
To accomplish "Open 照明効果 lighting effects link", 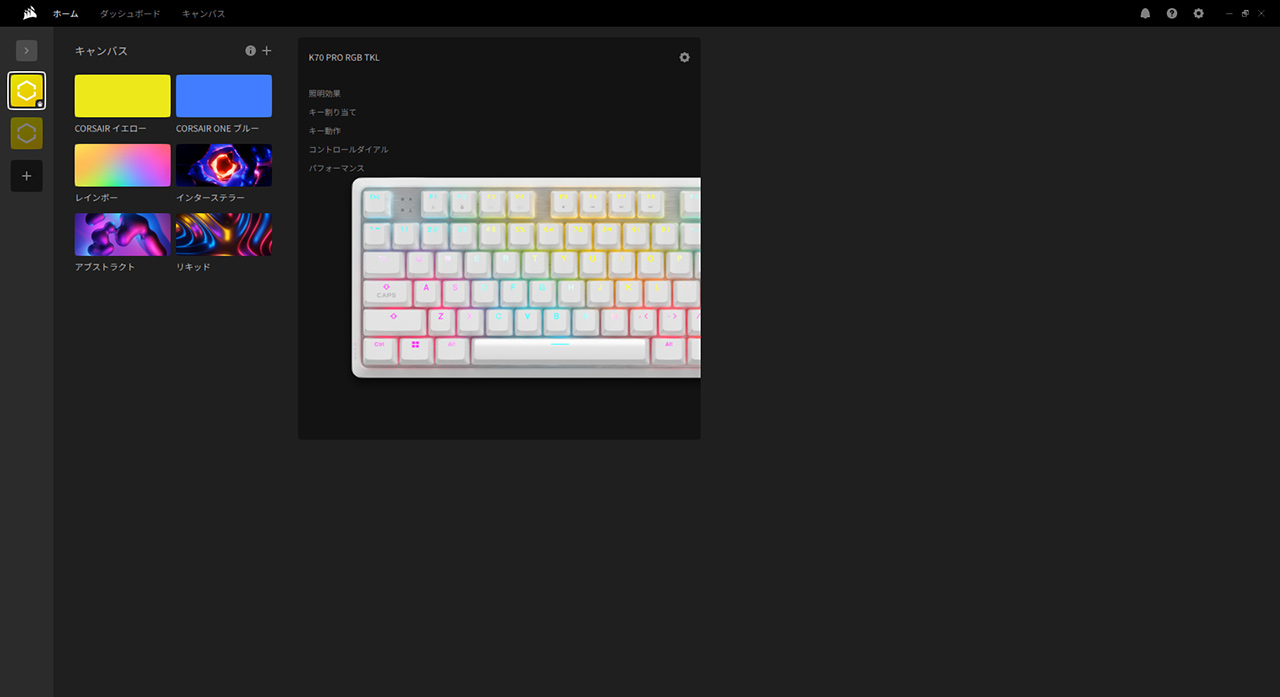I will 325,94.
